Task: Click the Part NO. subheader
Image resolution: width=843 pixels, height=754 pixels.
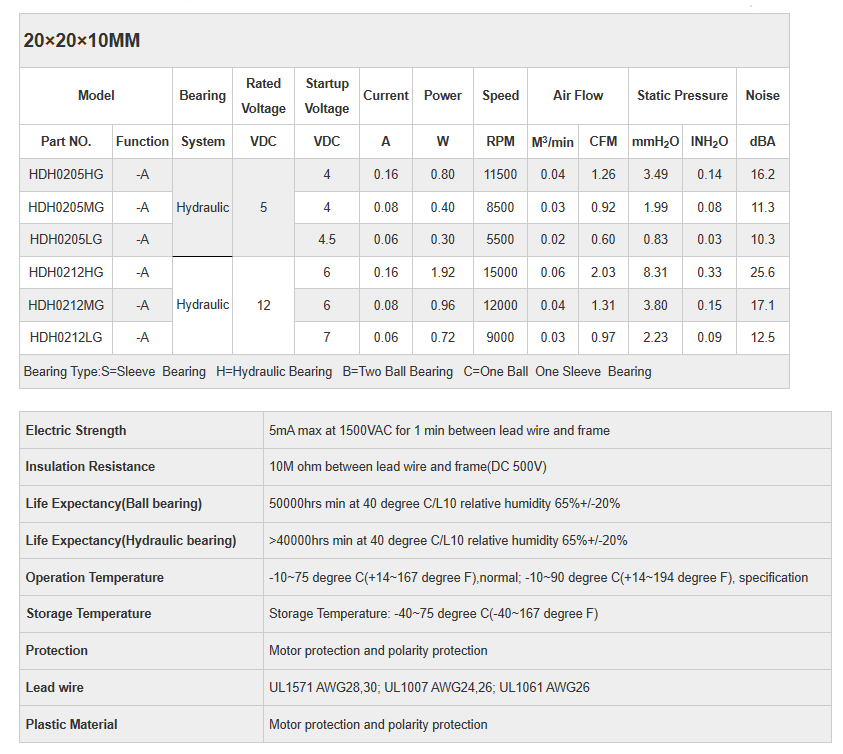Action: point(66,141)
